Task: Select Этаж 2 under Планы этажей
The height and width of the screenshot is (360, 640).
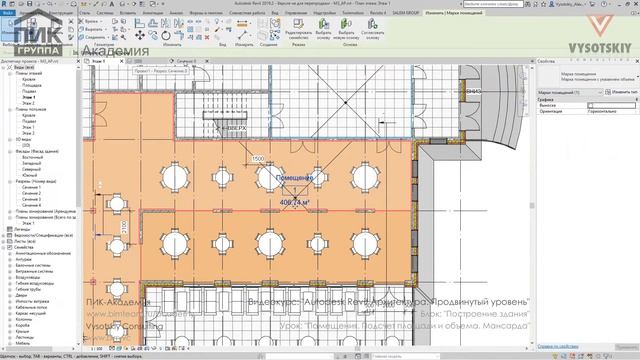Action: pos(29,103)
